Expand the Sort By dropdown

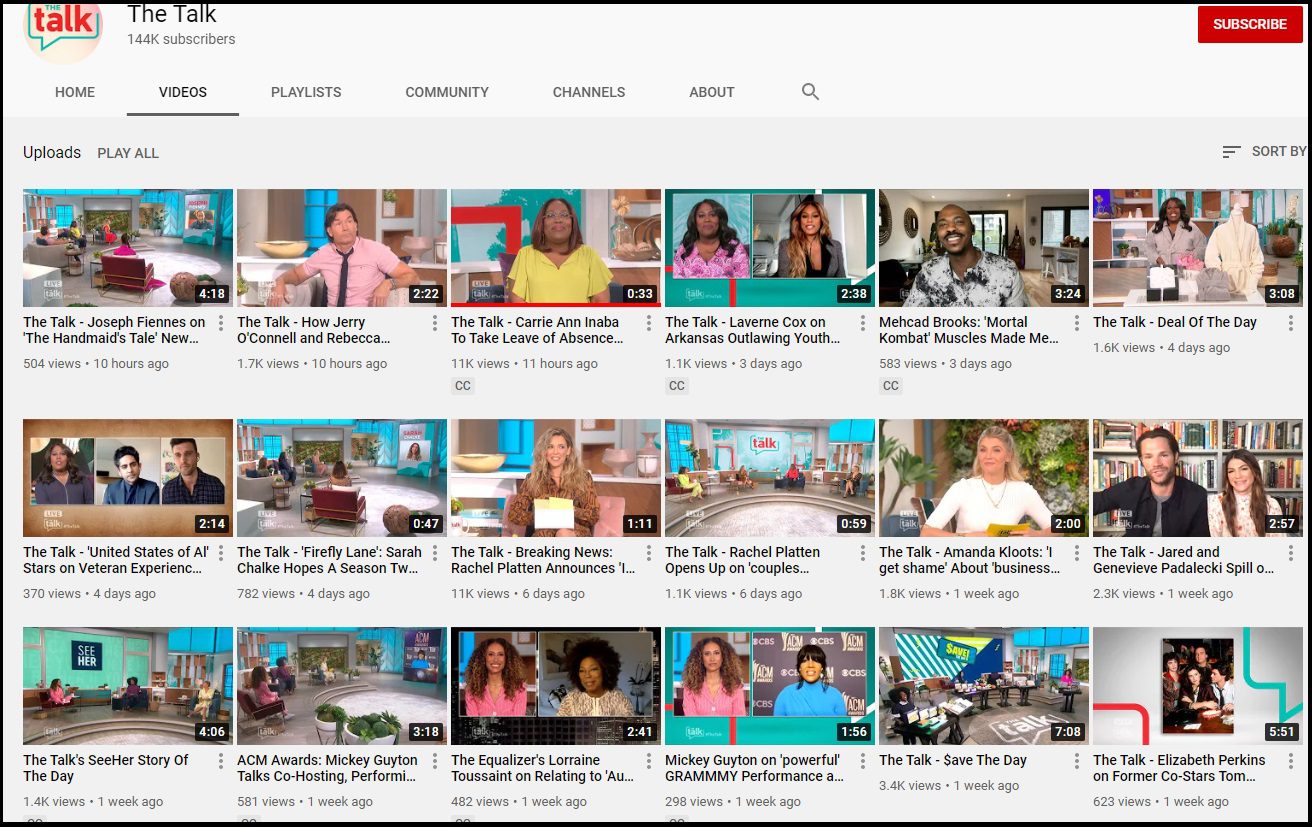[x=1264, y=151]
